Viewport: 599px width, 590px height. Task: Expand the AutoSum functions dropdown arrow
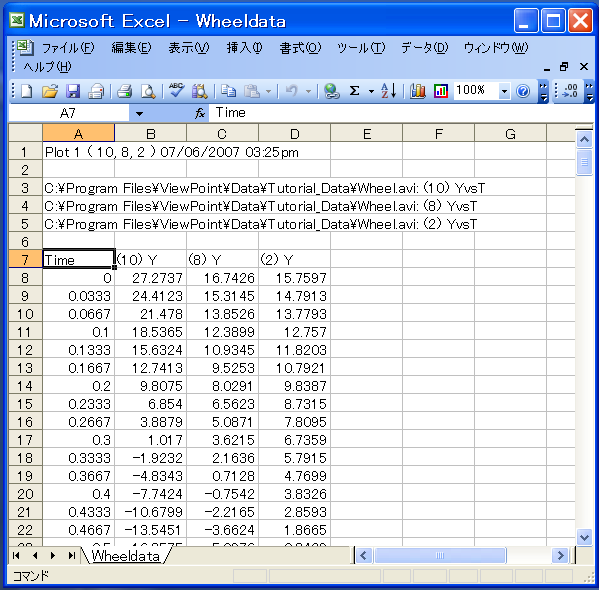pos(371,91)
